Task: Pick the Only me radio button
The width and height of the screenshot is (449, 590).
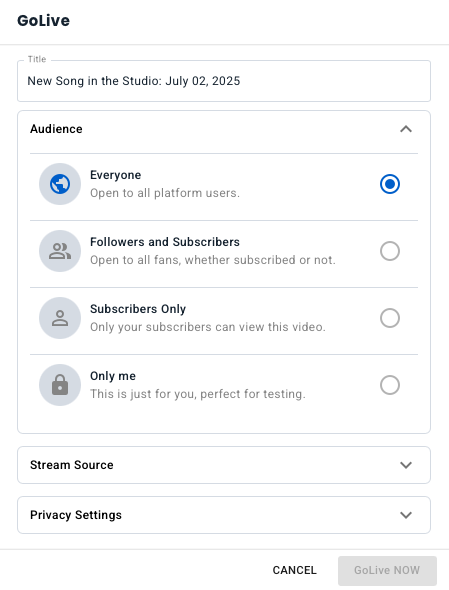Action: coord(390,385)
